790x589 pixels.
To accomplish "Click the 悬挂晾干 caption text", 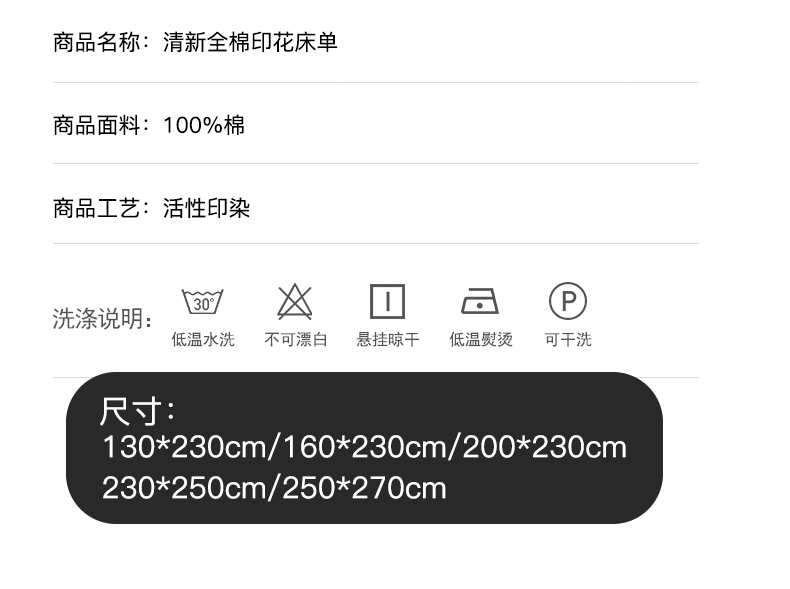I will 388,340.
